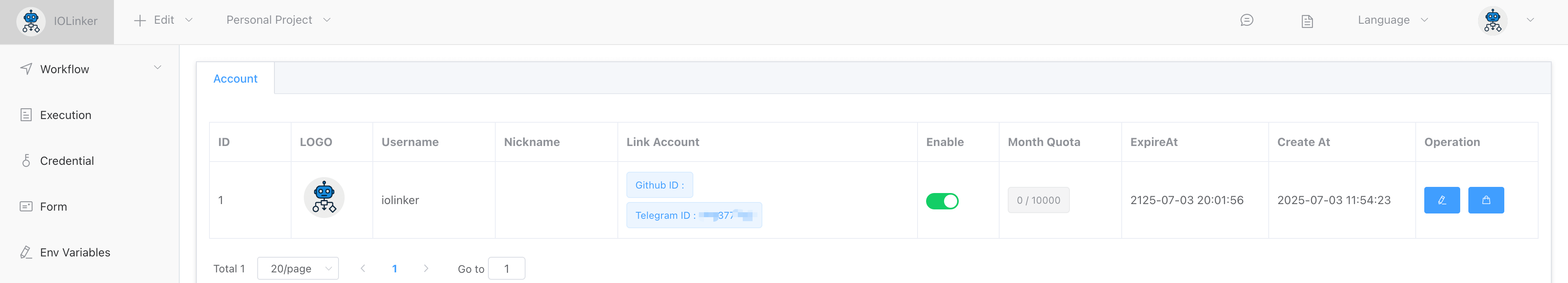Click the chat message icon in header

point(1247,21)
